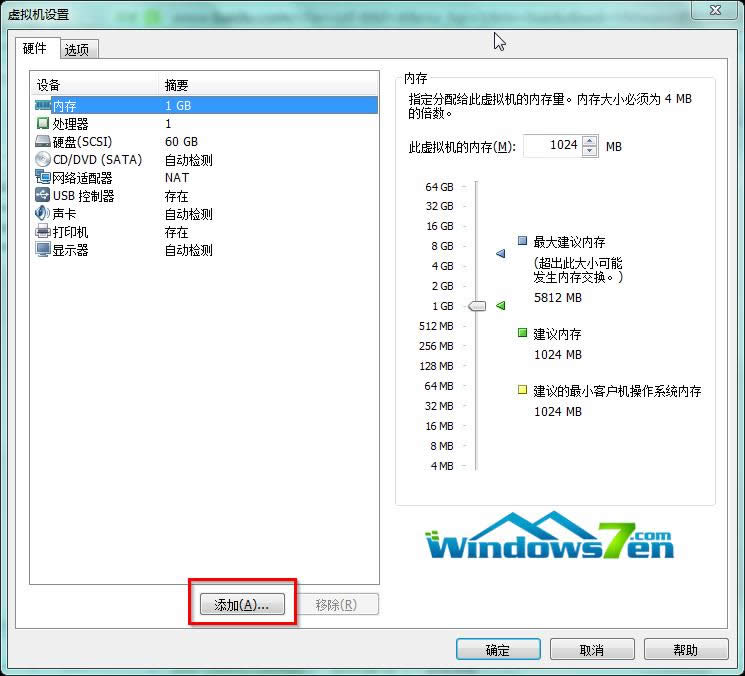Decrease memory with the down spinner arrow
The image size is (745, 676).
tap(590, 151)
